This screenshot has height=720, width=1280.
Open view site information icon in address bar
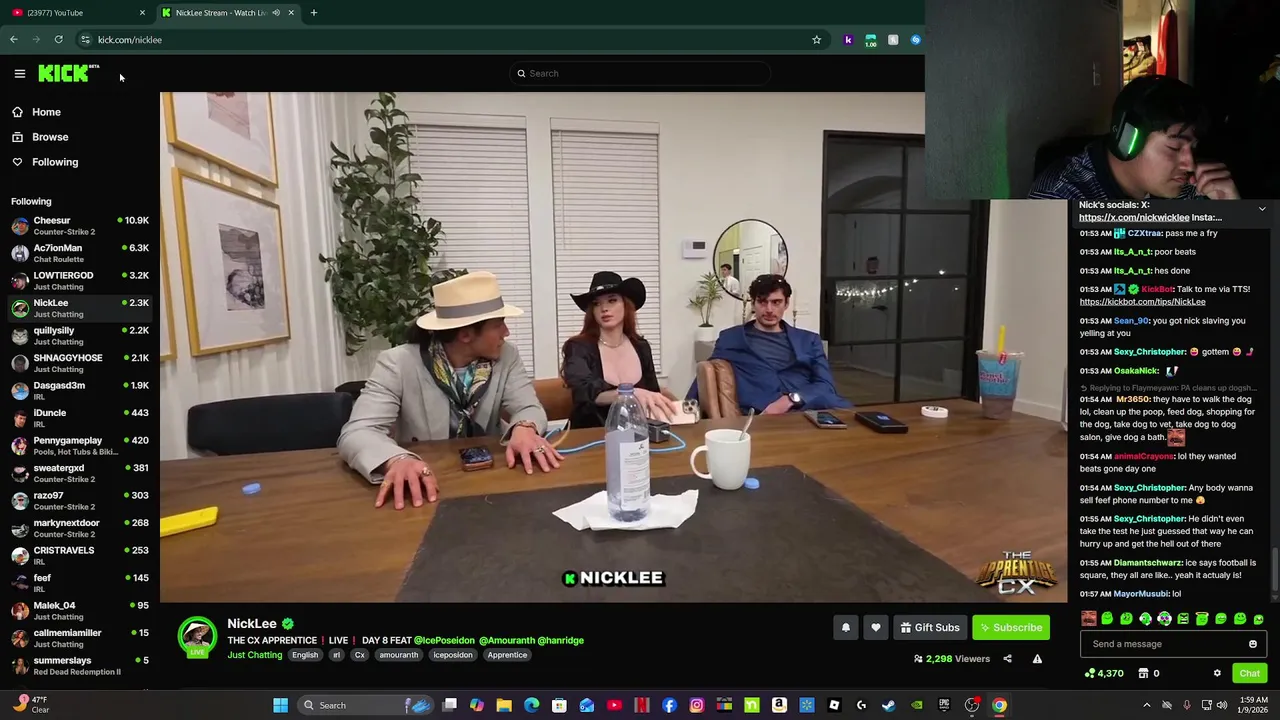click(x=85, y=40)
